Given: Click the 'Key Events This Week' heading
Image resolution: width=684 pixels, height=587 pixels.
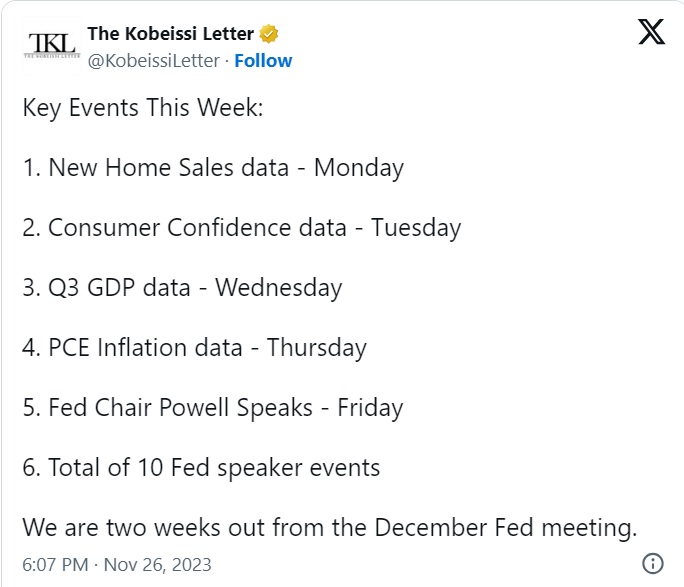Looking at the screenshot, I should pos(143,108).
